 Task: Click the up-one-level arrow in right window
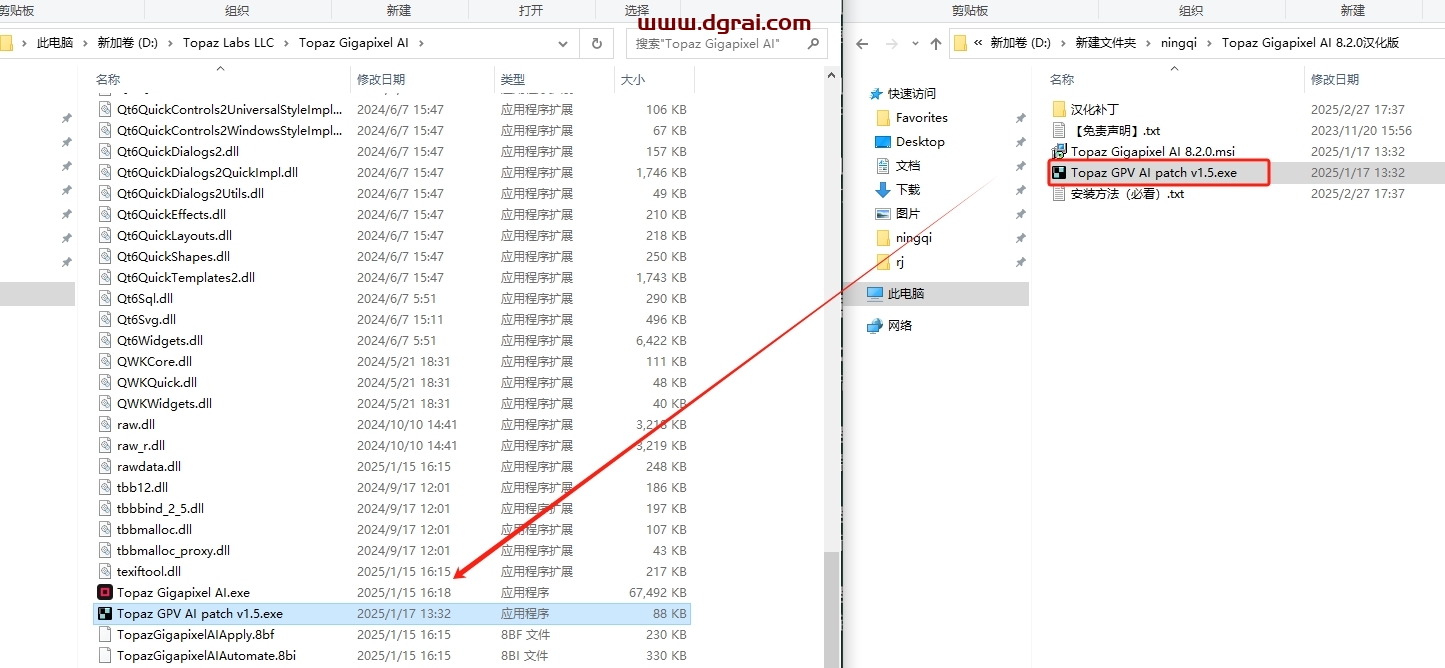[x=936, y=44]
